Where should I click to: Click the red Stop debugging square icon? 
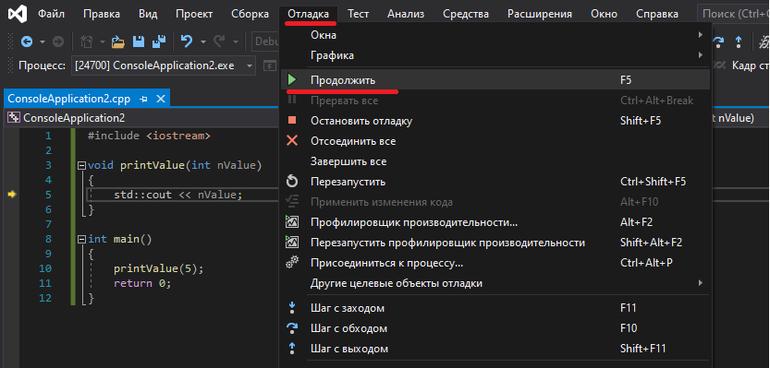[292, 120]
